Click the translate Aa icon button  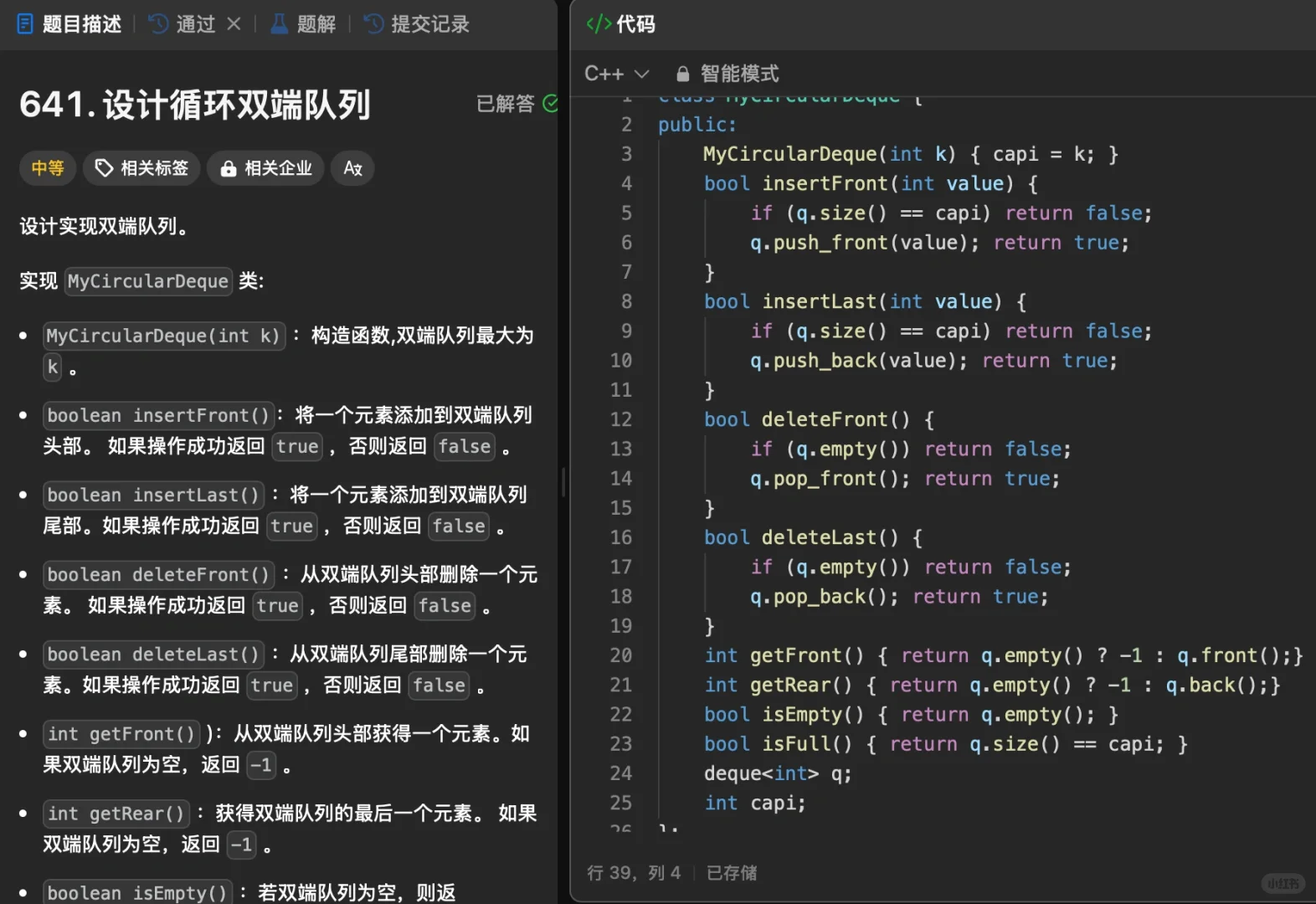(x=352, y=168)
